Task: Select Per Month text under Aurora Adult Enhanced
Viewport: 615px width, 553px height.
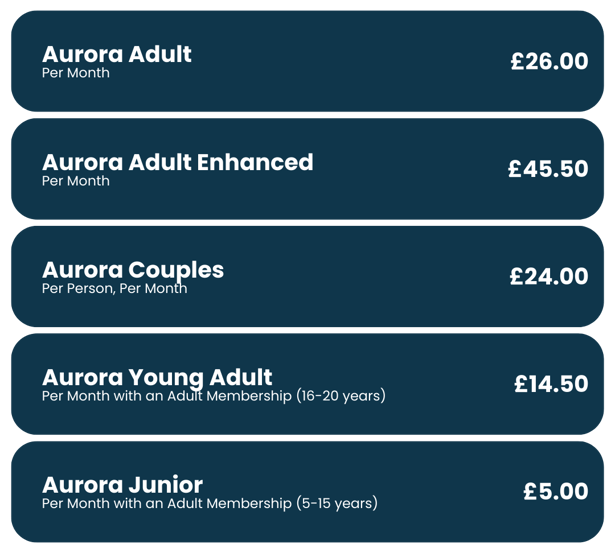Action: (76, 181)
